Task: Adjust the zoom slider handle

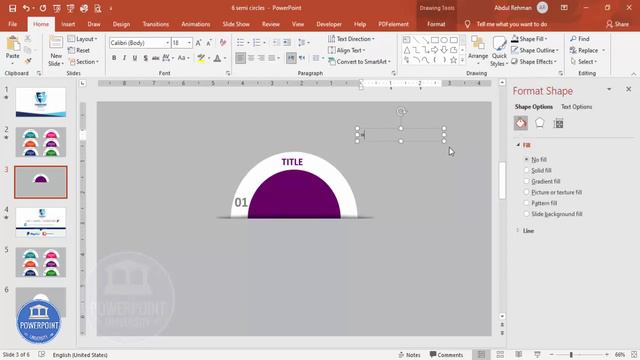Action: 571,355
